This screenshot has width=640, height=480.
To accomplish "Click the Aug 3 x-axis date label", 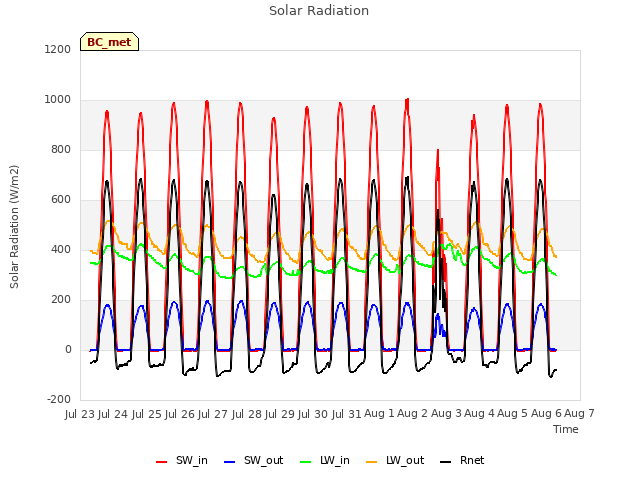I will point(446,414).
